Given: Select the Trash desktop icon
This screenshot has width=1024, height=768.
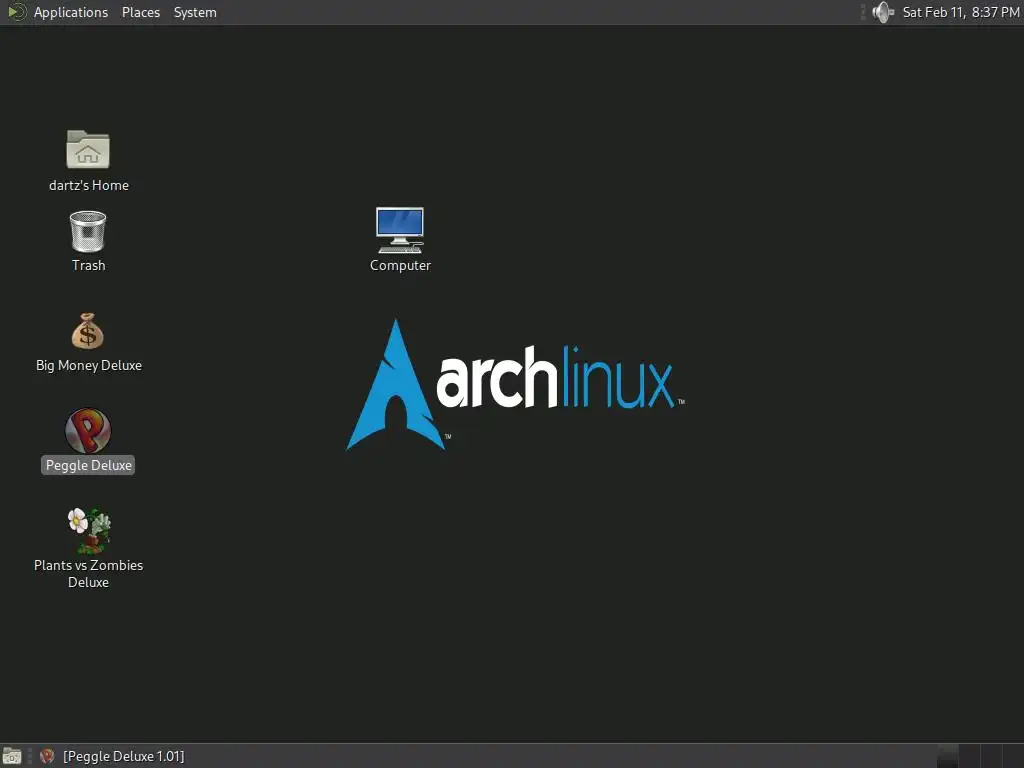Looking at the screenshot, I should [x=88, y=231].
